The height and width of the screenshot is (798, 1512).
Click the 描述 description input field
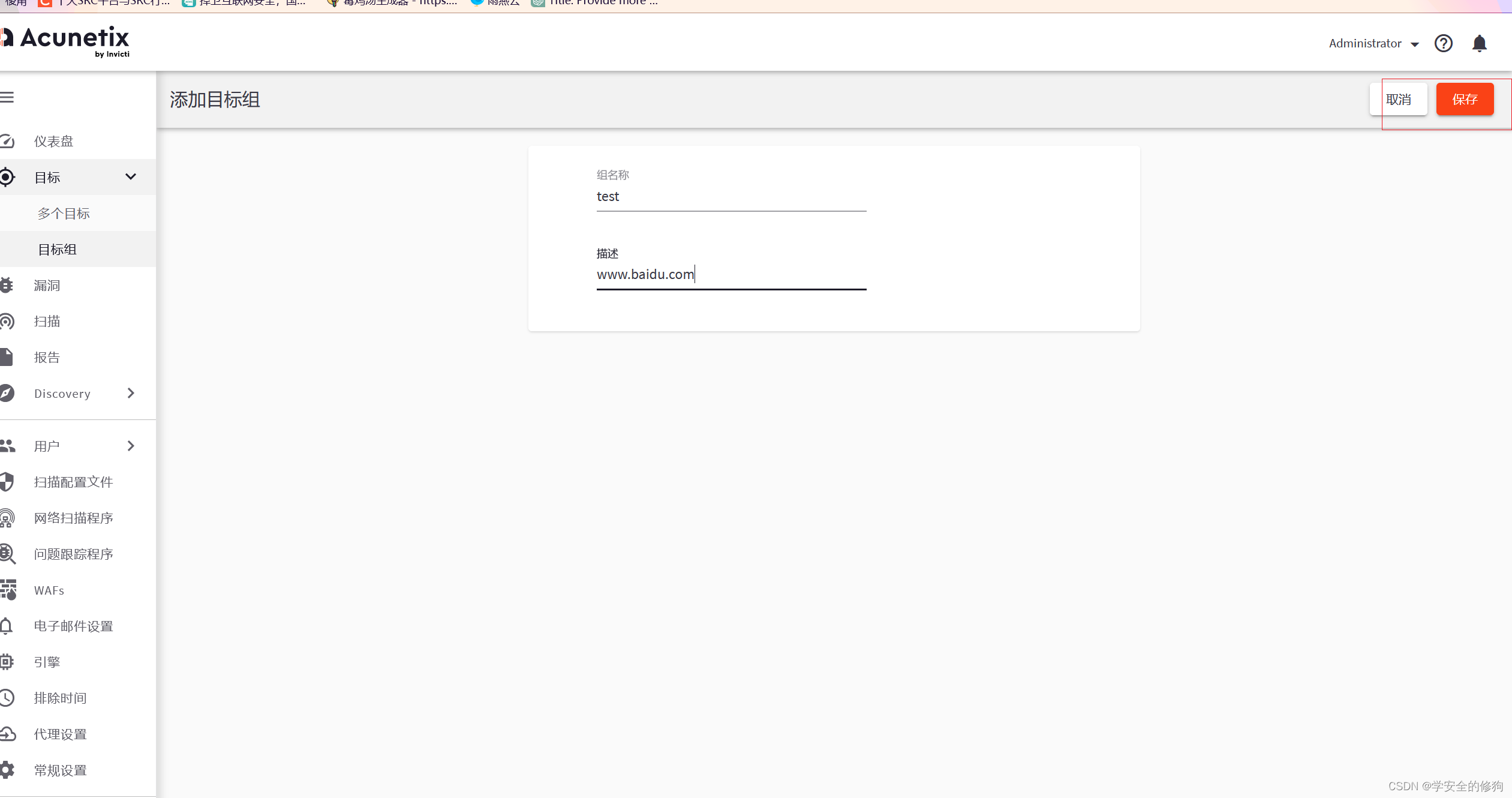tap(731, 274)
